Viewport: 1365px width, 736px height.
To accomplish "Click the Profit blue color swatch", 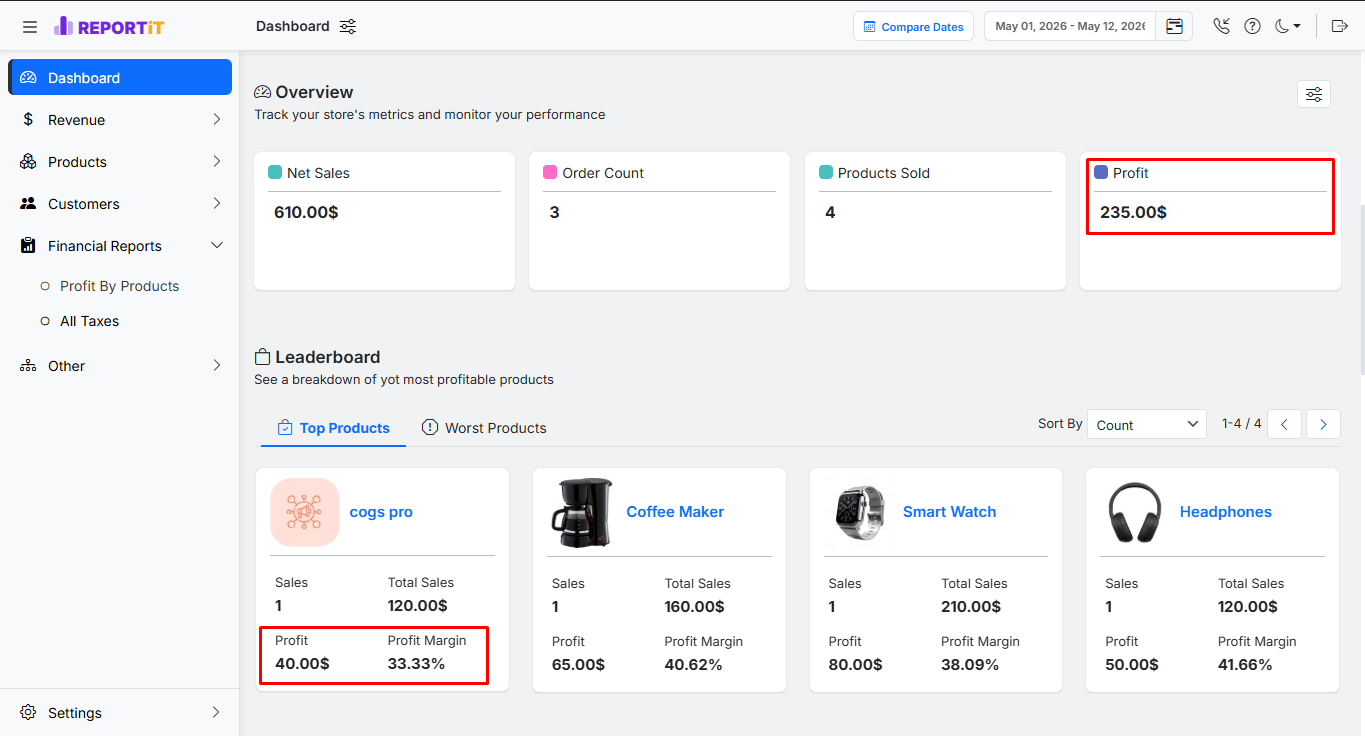I will 1101,172.
